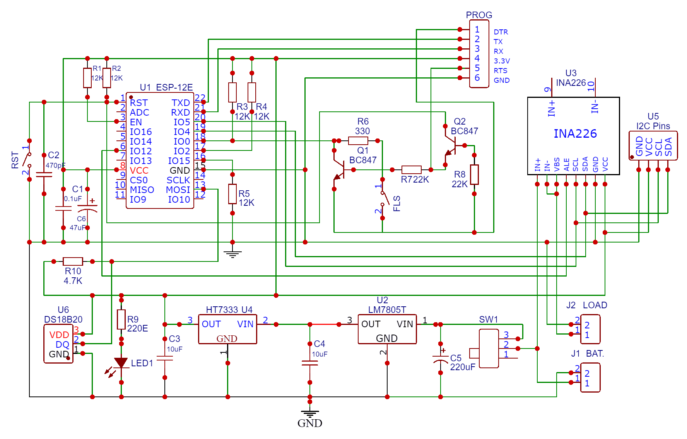
Task: Click the U3 INA226 designator above module
Action: (571, 78)
